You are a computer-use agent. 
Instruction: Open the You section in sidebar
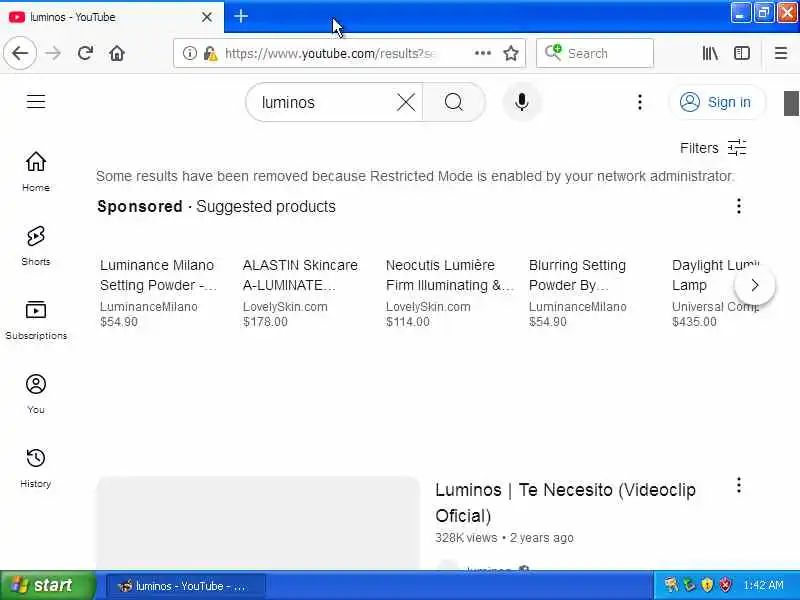click(36, 394)
